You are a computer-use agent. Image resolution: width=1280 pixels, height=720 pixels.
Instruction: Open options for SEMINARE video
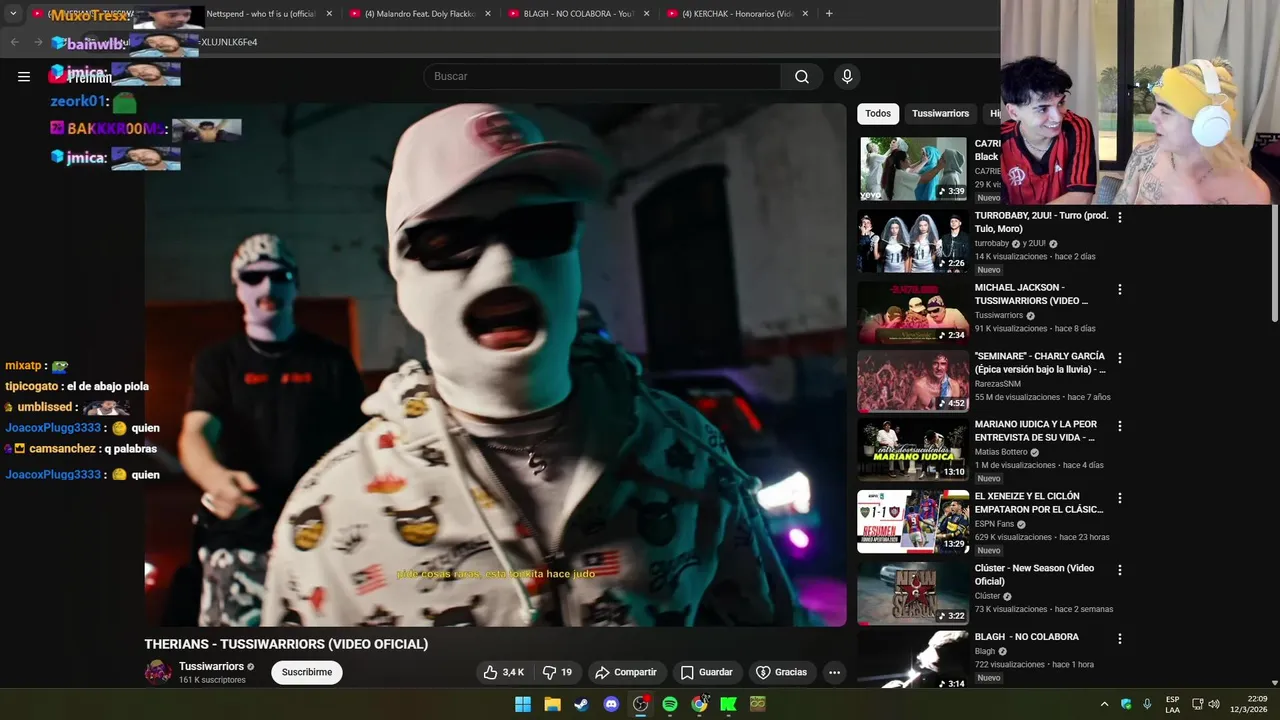1120,358
